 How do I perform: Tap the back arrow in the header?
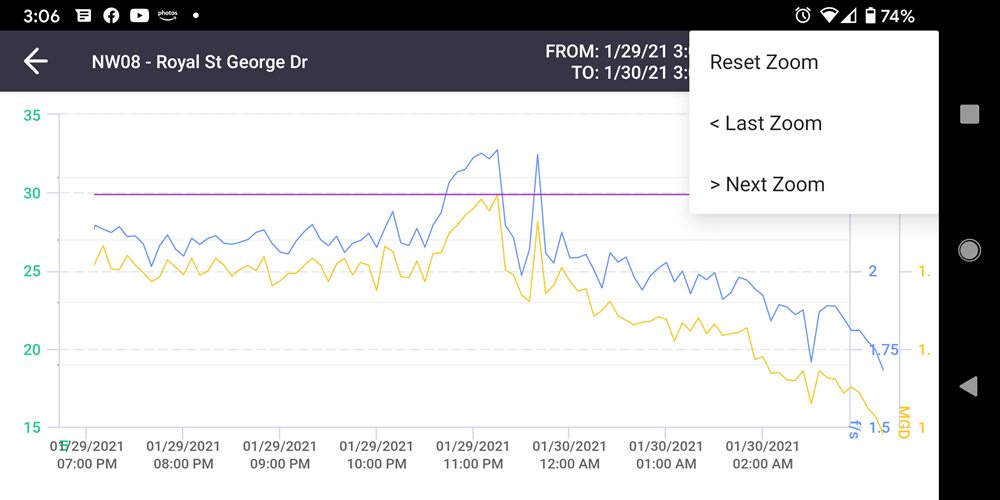tap(36, 62)
